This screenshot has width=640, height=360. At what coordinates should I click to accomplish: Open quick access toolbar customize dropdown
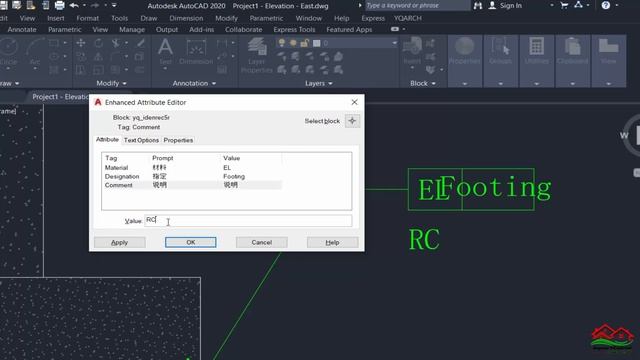pyautogui.click(x=114, y=5)
